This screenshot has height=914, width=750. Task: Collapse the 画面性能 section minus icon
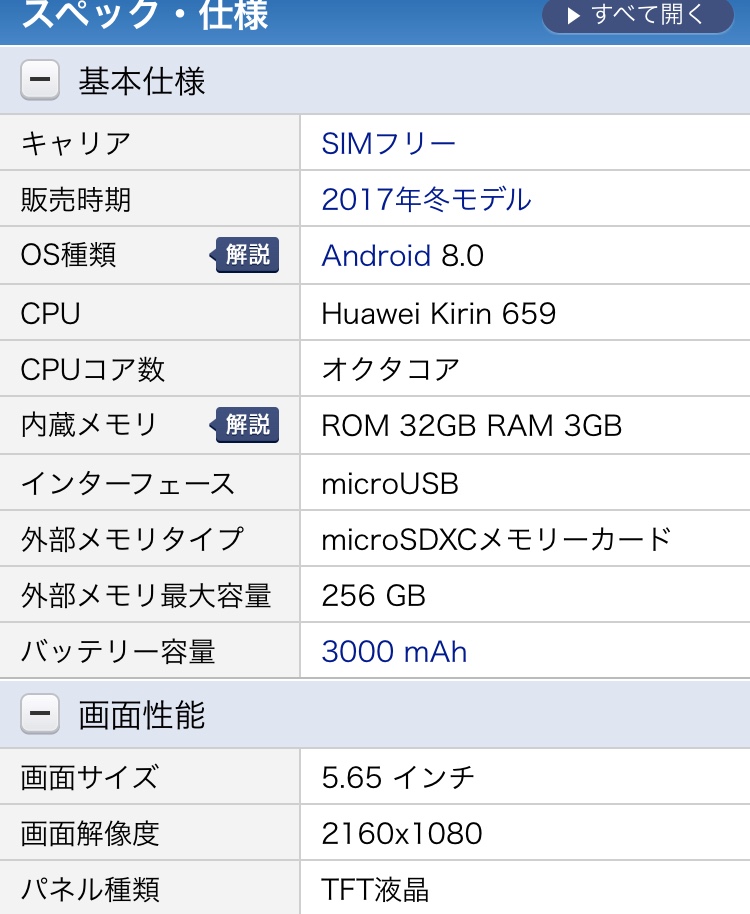click(x=40, y=715)
